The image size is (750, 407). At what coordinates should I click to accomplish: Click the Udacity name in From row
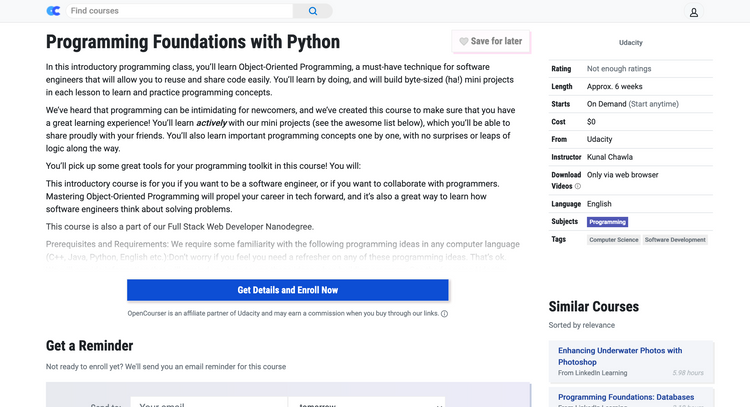coord(599,139)
